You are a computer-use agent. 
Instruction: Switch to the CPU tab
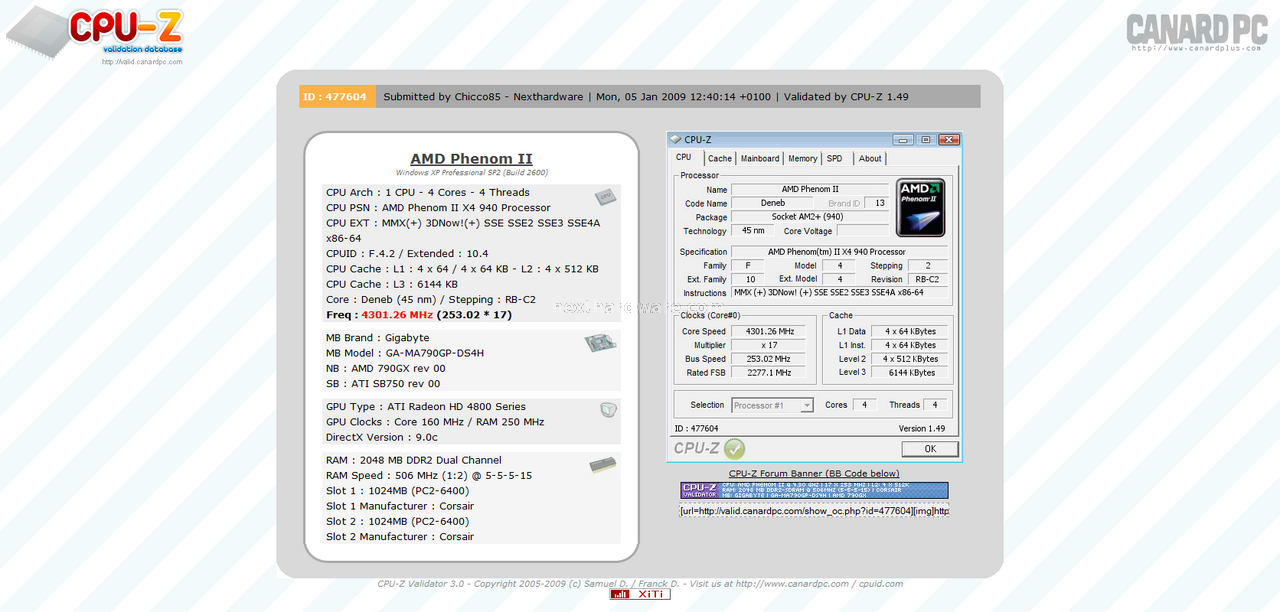(x=684, y=157)
